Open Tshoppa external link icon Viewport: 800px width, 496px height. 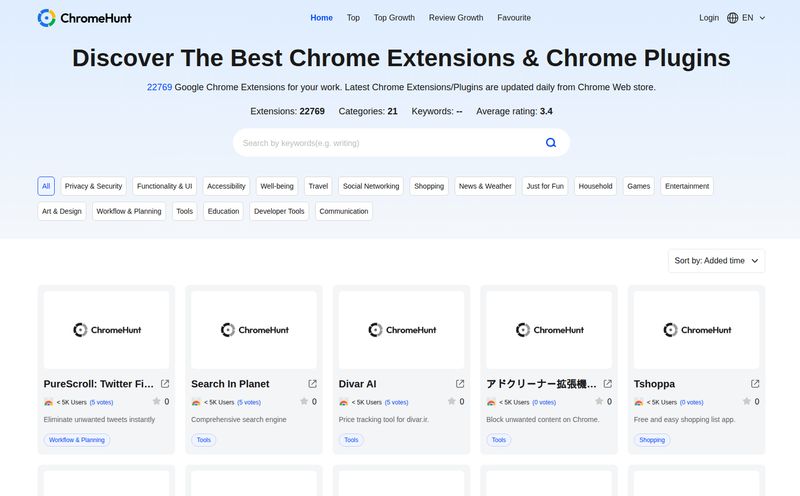tap(755, 384)
